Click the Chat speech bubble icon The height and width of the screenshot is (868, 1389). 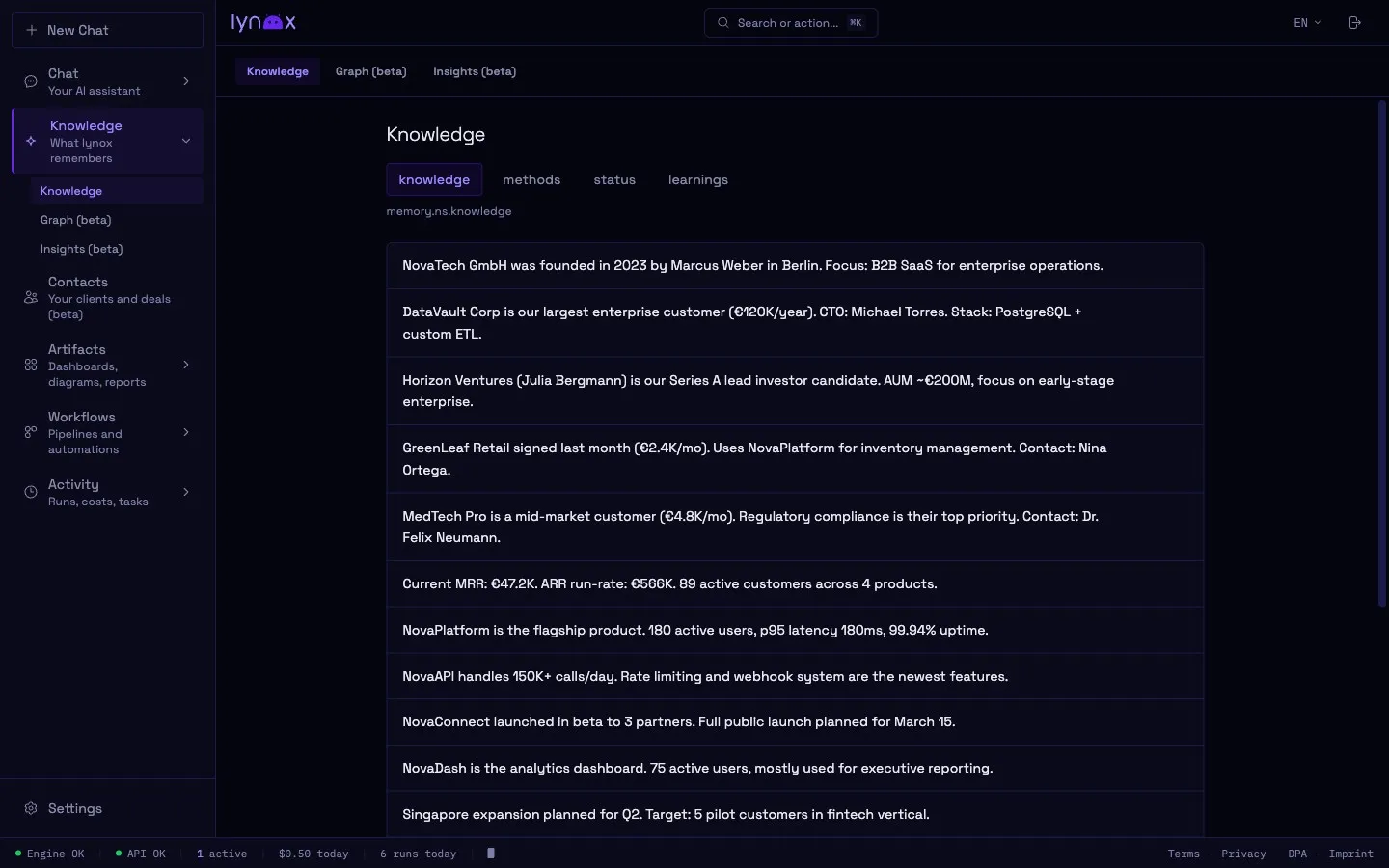[31, 82]
